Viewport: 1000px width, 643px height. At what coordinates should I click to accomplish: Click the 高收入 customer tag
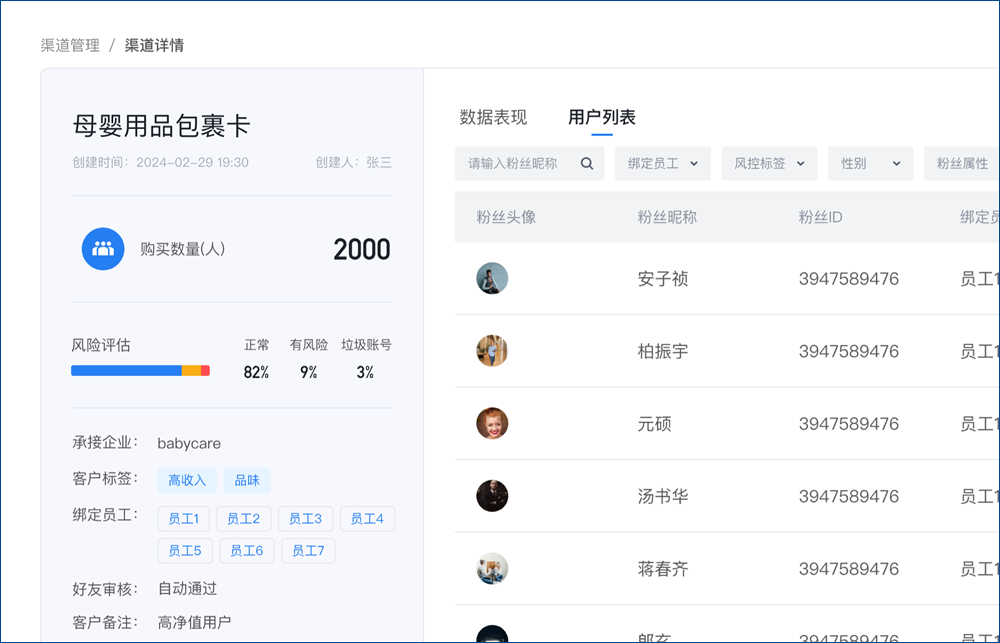[x=187, y=480]
